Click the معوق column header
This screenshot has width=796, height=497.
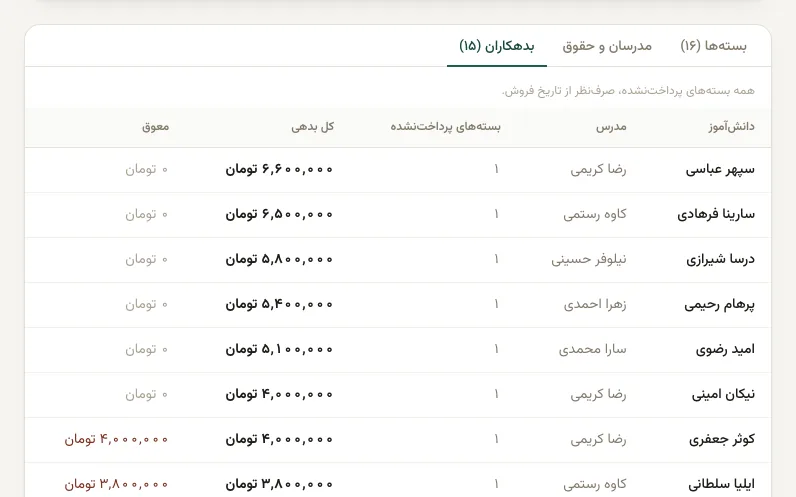point(155,127)
